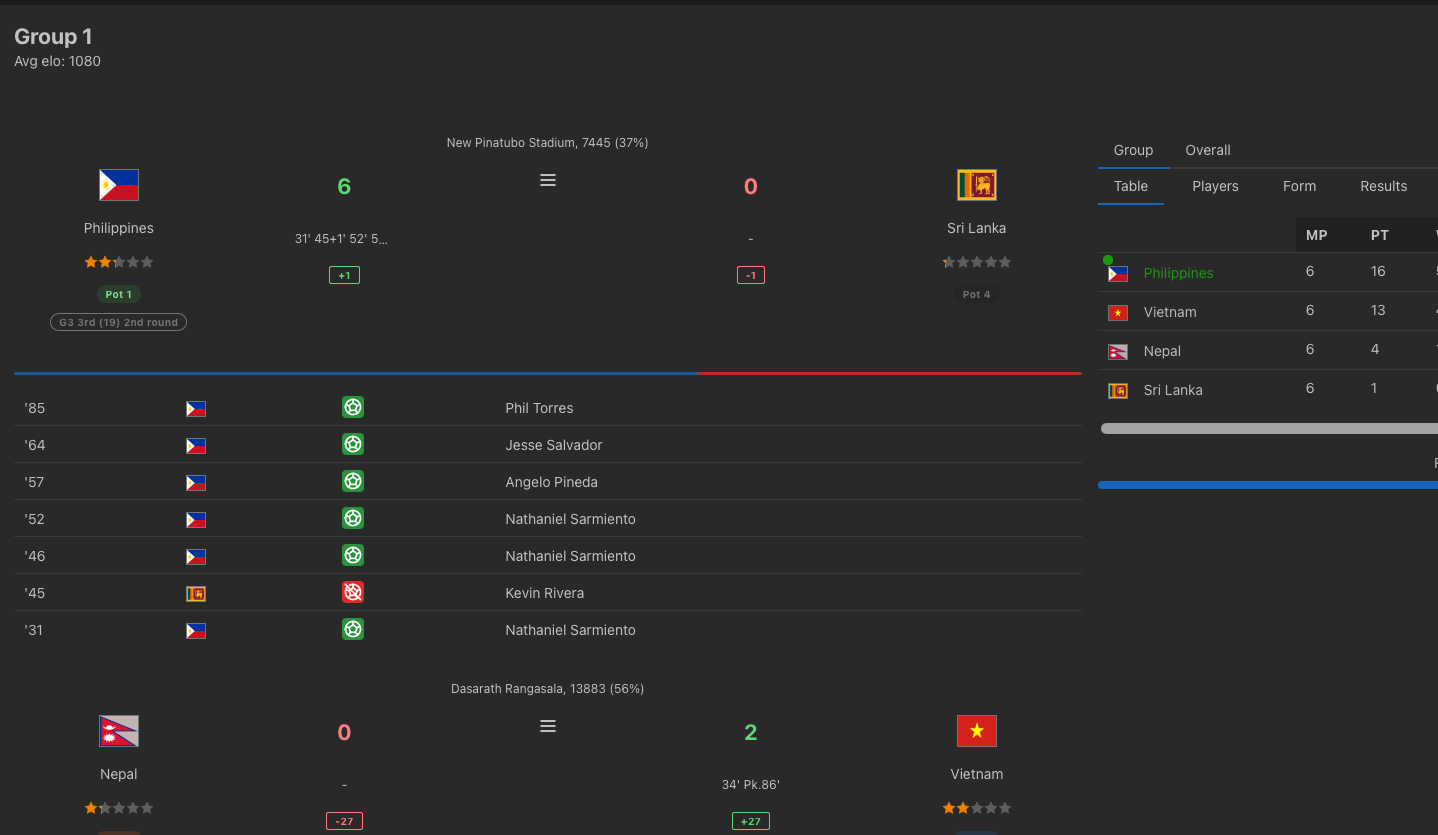Click Vietnam row in group table

click(x=1268, y=311)
